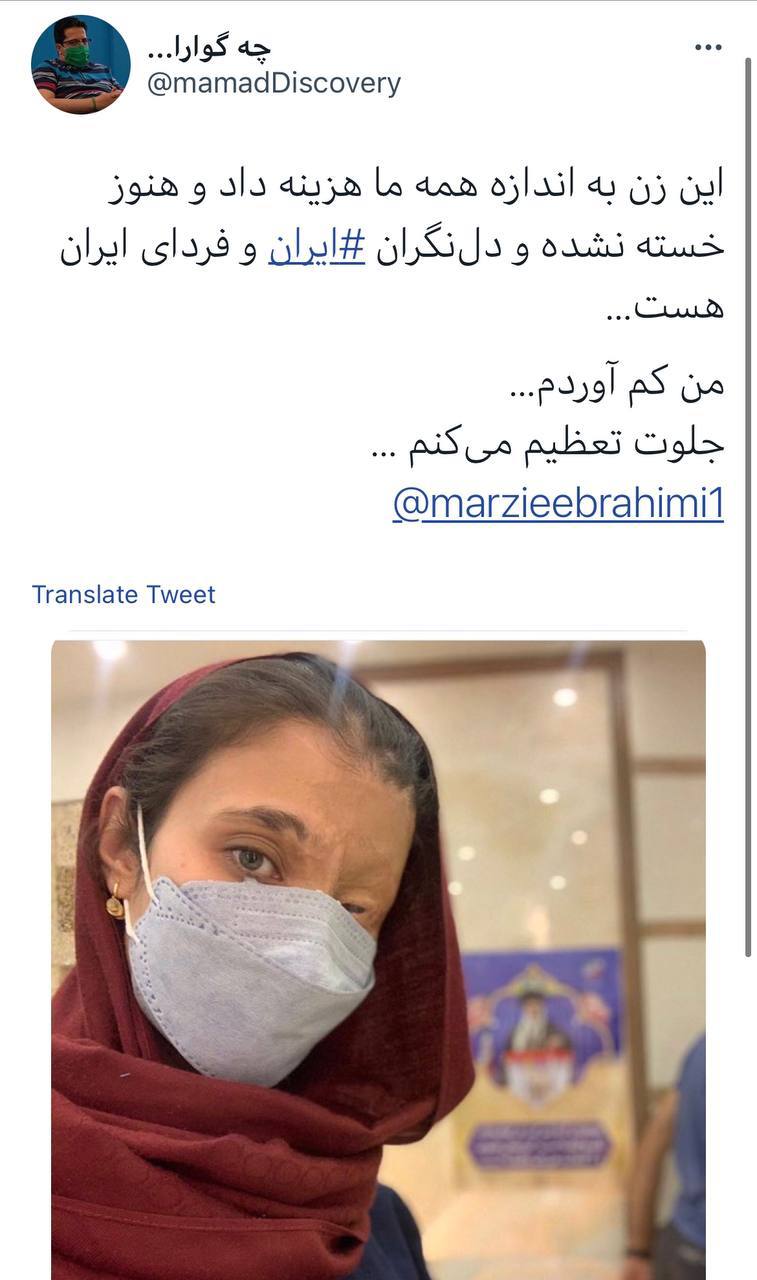Click the display name چه گوارا
This screenshot has height=1280, width=757.
[209, 48]
